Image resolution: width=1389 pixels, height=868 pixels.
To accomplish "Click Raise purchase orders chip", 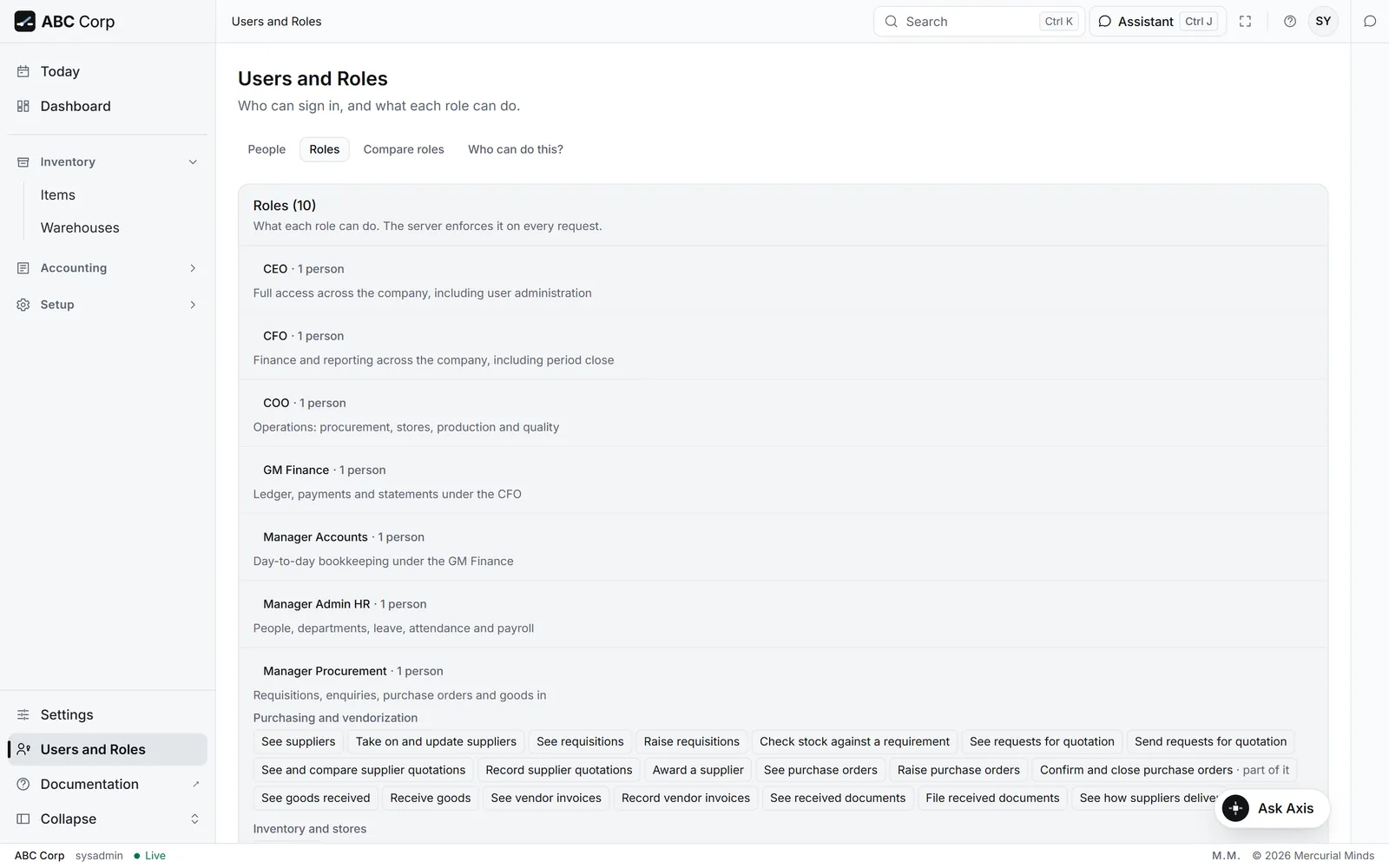I will (x=958, y=770).
